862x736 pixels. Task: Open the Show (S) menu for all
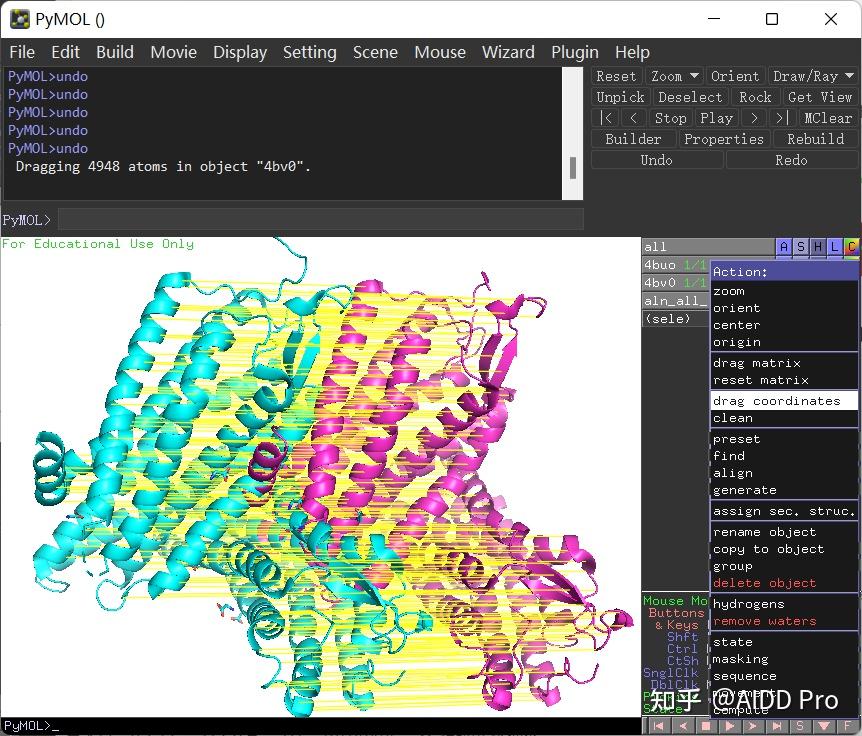801,247
